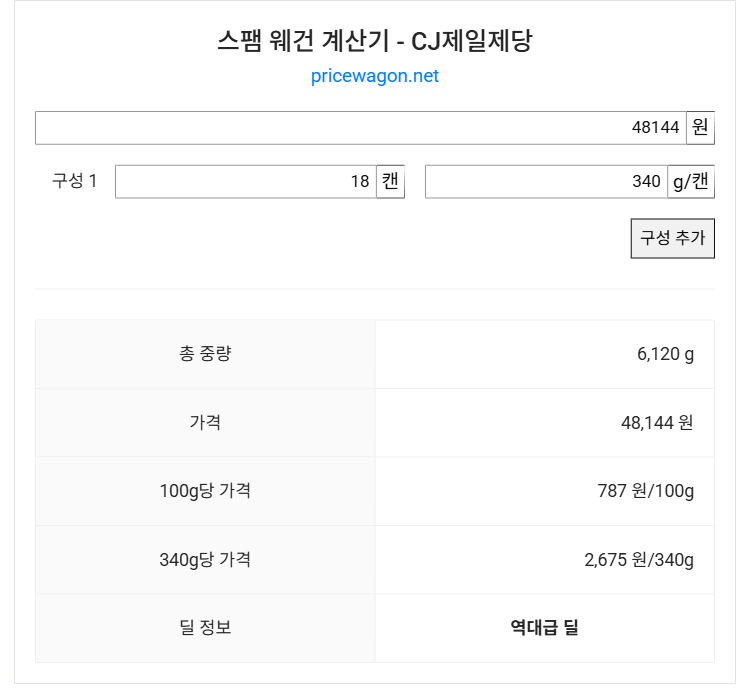Open the pricewagon.net link

point(375,76)
